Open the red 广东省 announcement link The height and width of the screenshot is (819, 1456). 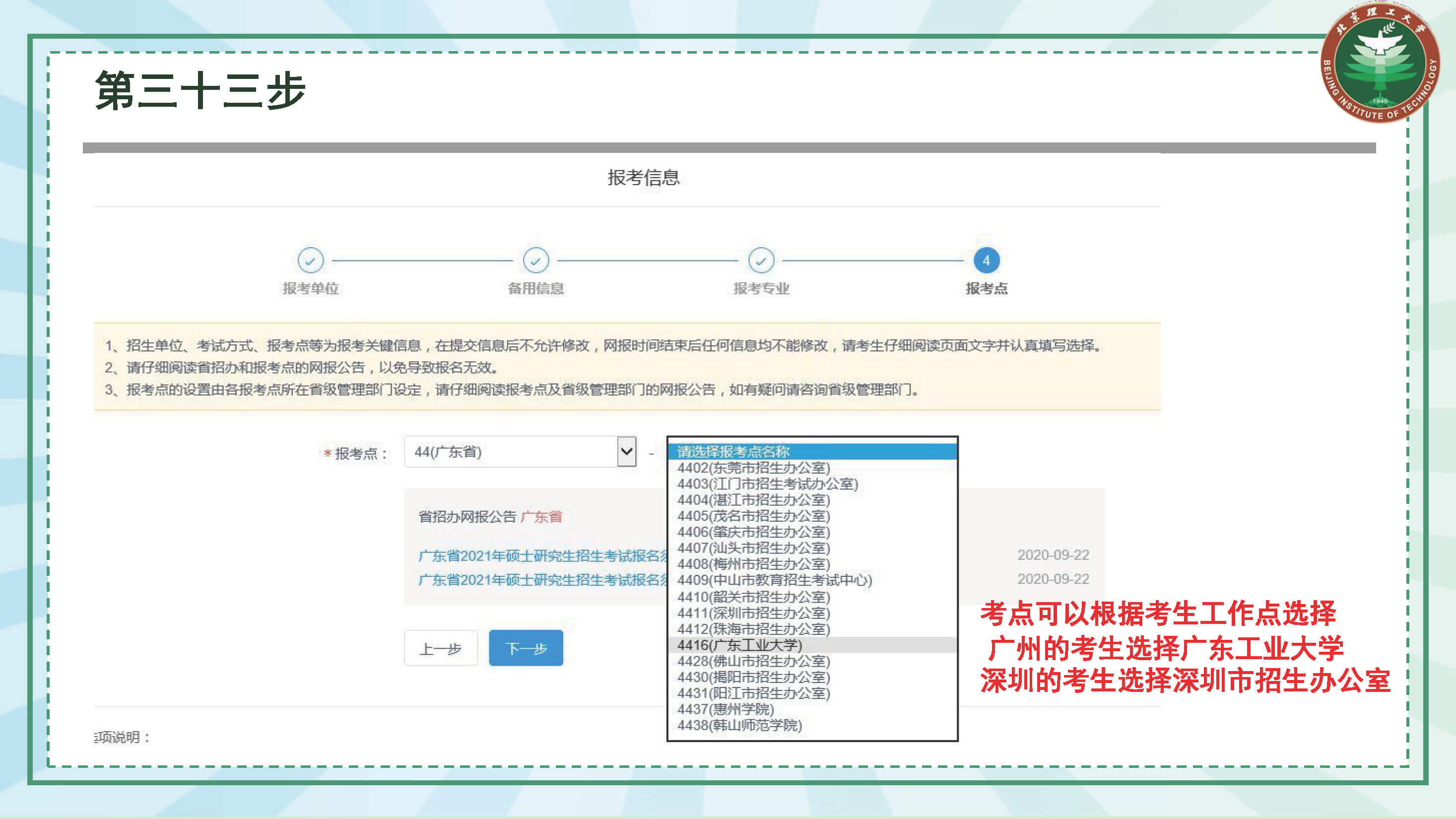click(541, 517)
